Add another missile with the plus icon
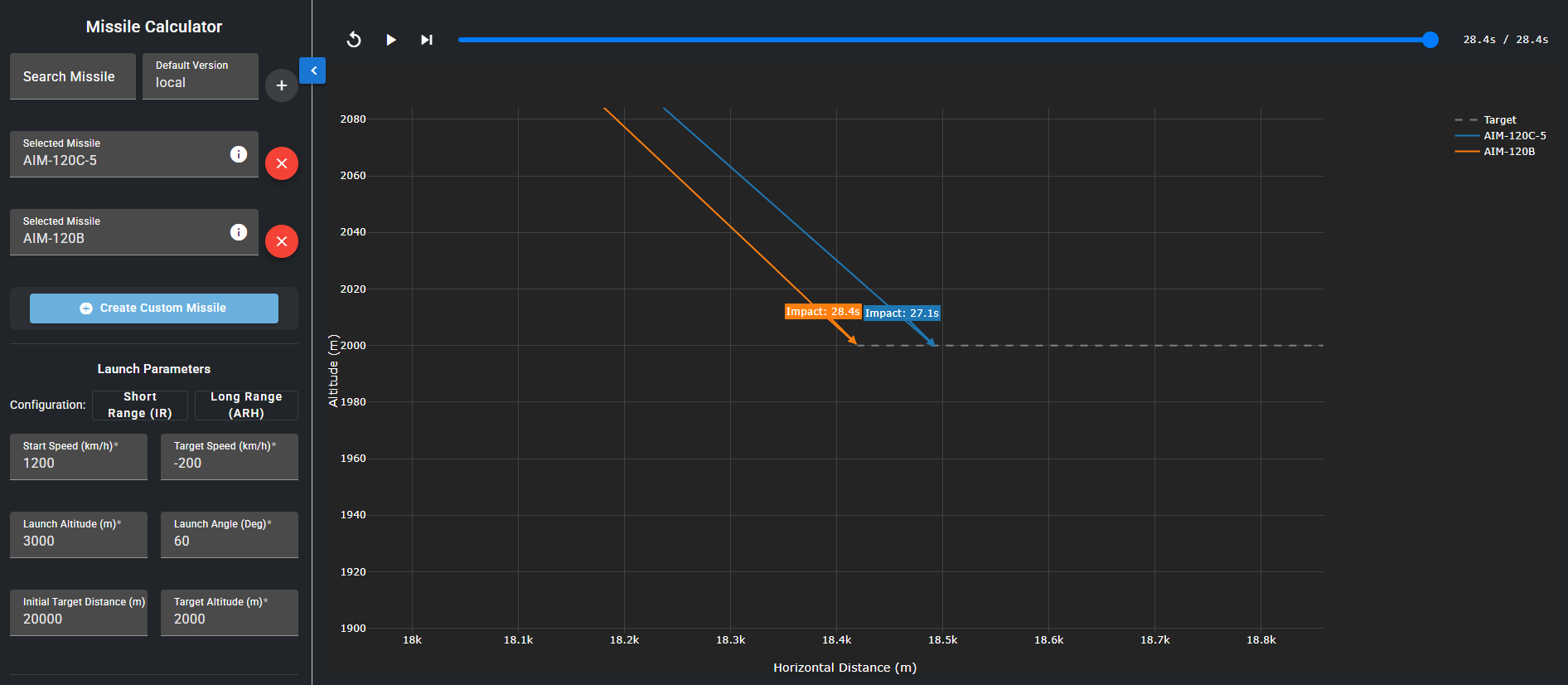Image resolution: width=1568 pixels, height=685 pixels. click(x=282, y=85)
